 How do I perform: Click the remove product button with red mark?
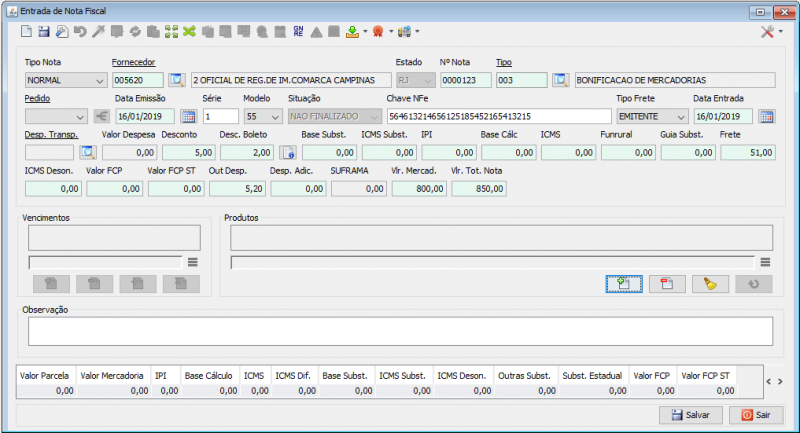tap(667, 284)
